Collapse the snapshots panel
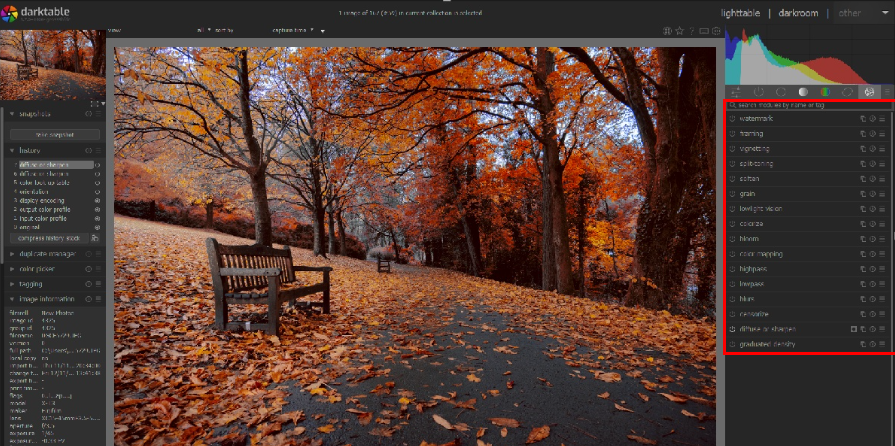Image resolution: width=895 pixels, height=446 pixels. point(12,114)
